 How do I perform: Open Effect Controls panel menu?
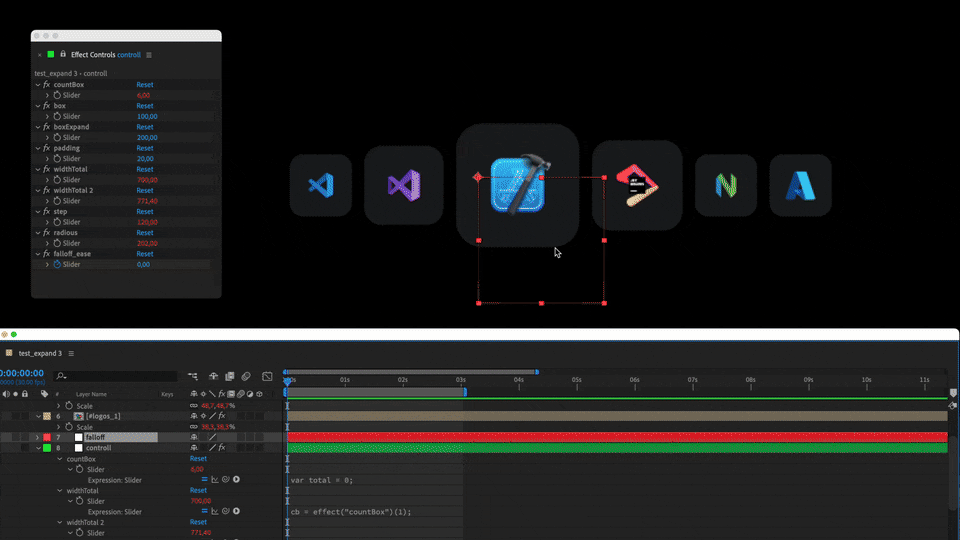[x=149, y=55]
